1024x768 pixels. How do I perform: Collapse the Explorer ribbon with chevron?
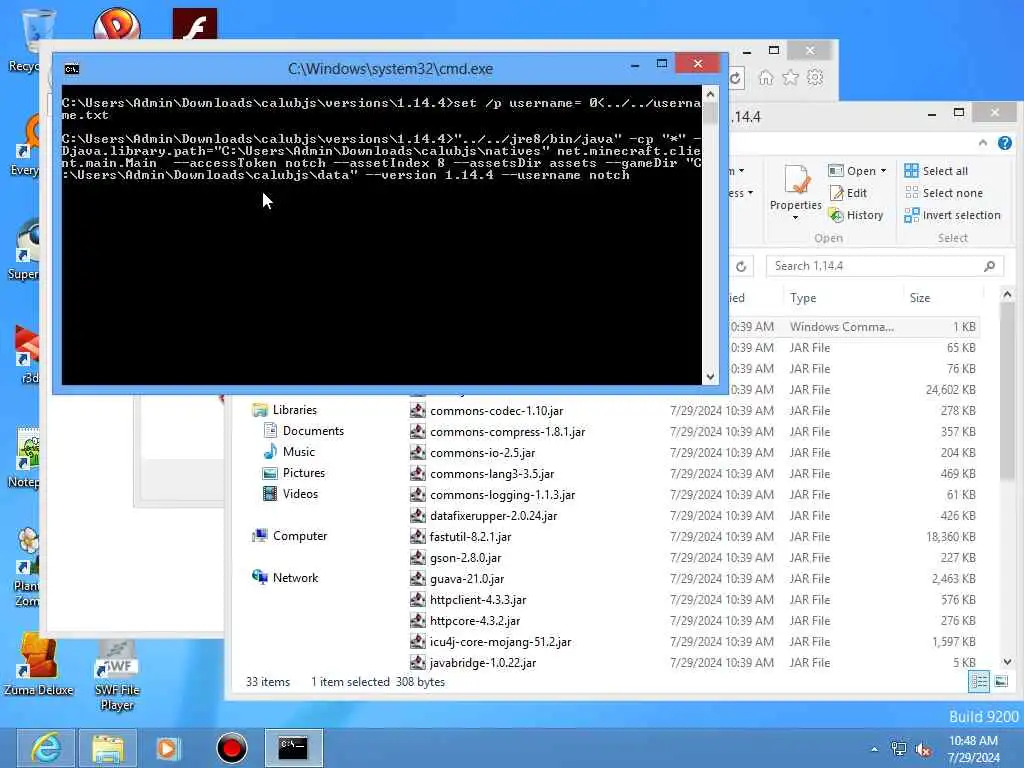[x=983, y=142]
